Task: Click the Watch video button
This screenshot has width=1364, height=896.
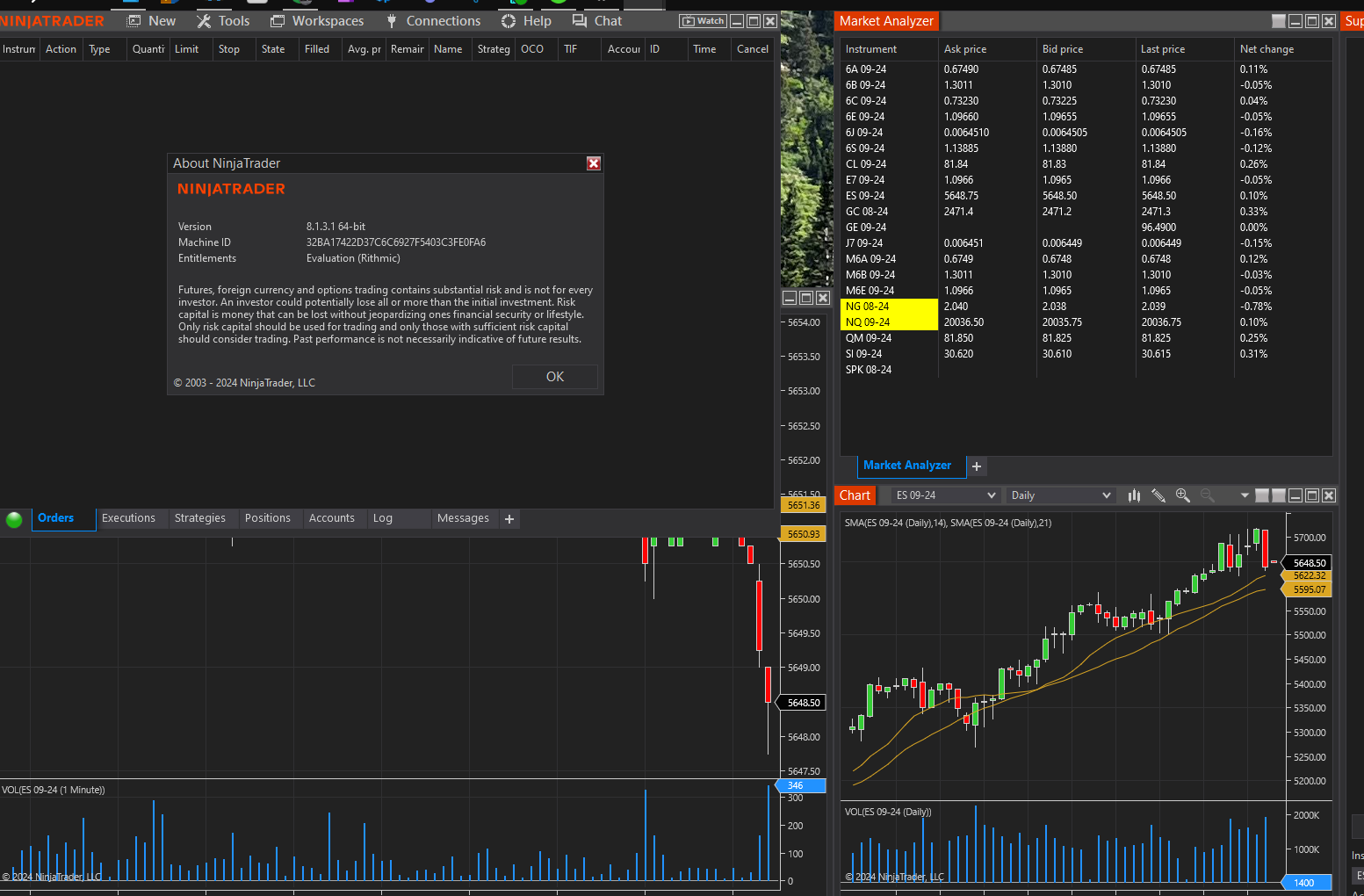Action: 704,21
